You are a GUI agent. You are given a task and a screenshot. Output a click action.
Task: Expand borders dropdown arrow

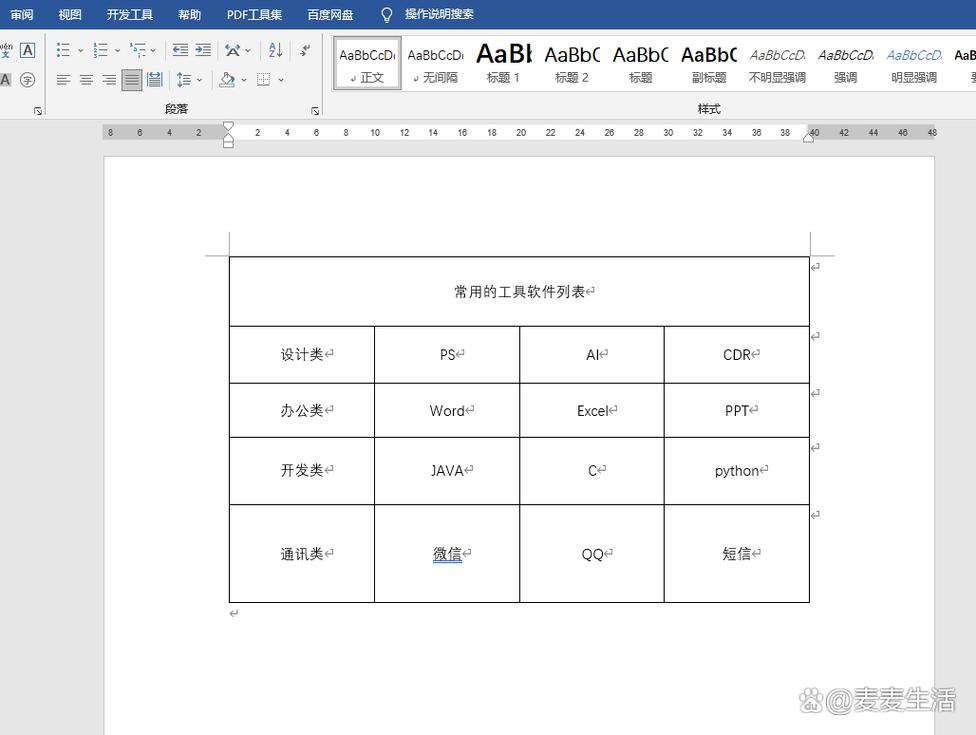pos(281,80)
